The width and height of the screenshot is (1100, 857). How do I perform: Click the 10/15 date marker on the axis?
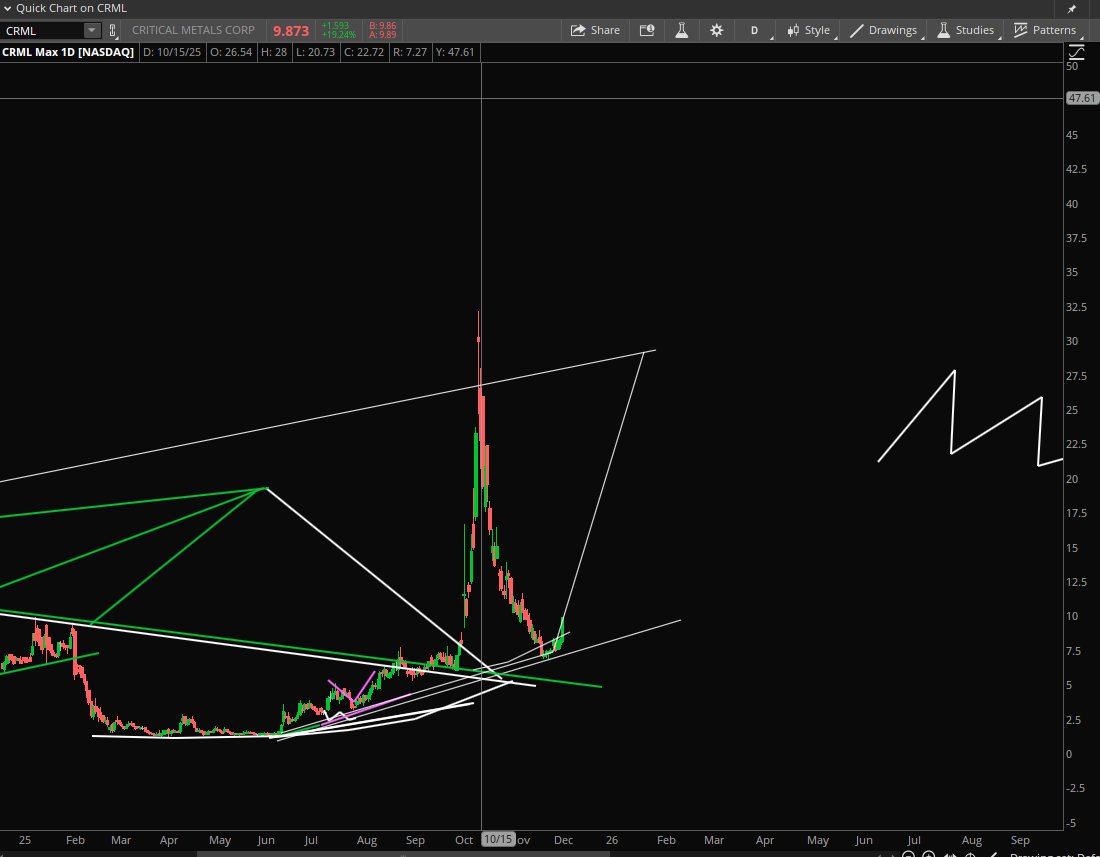(499, 840)
